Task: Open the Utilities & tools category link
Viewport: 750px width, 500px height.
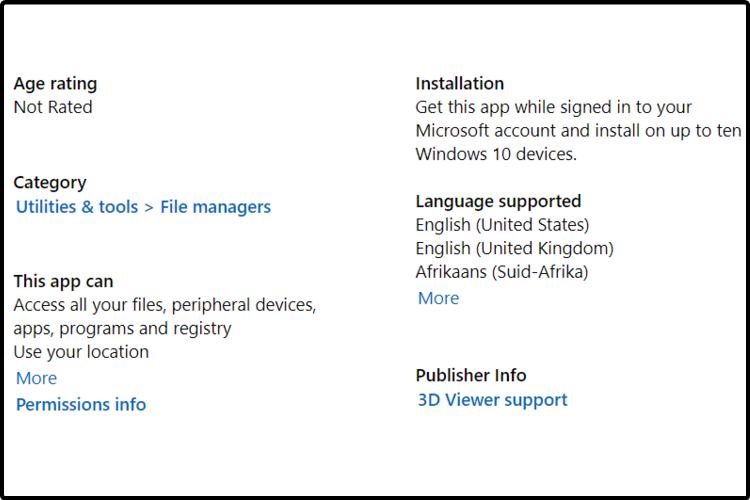Action: [x=76, y=207]
